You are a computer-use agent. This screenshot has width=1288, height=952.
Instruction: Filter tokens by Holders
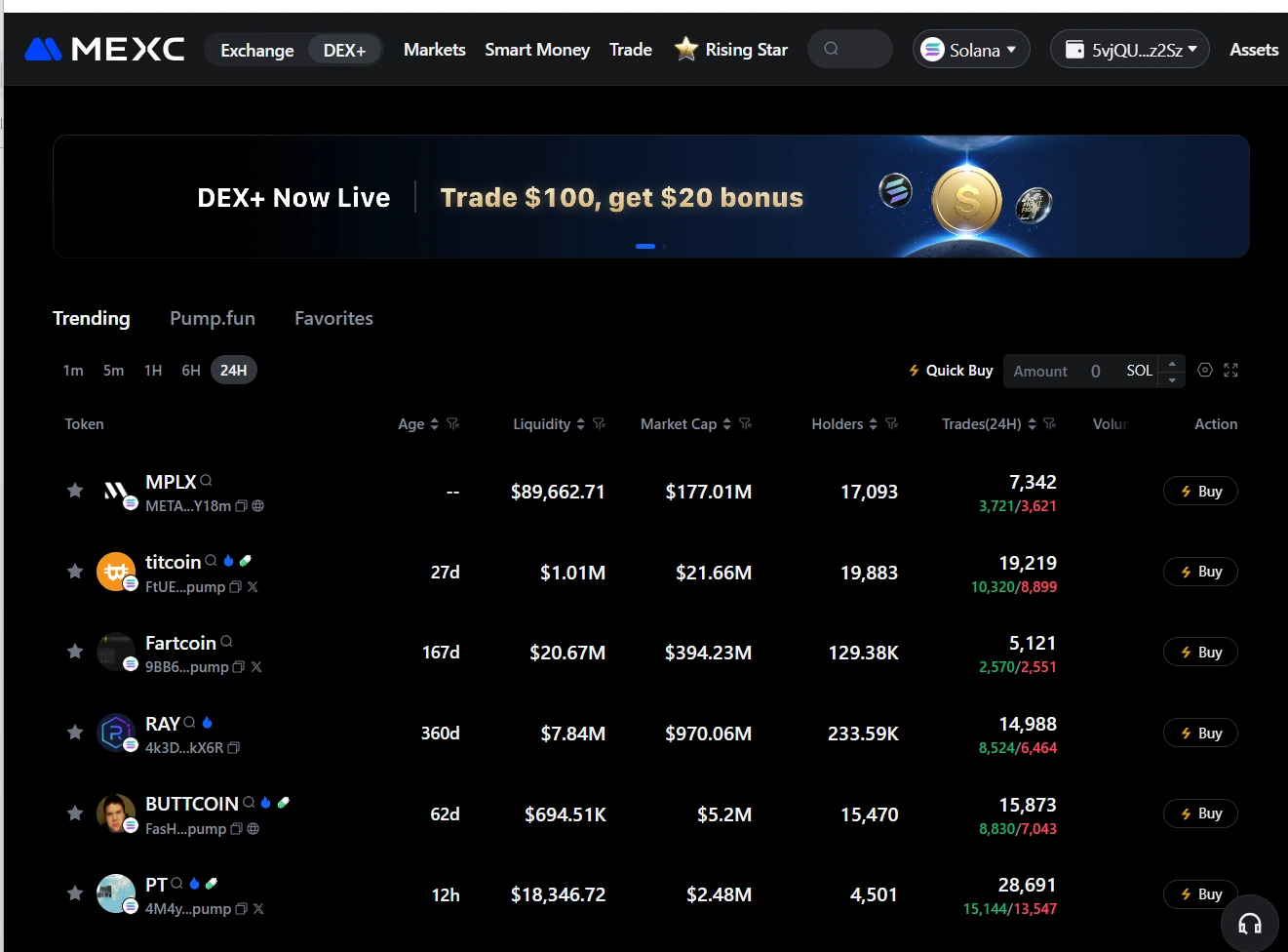tap(891, 423)
